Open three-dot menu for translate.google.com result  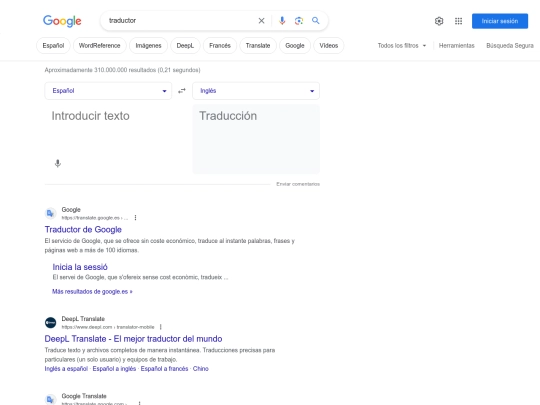pos(139,403)
